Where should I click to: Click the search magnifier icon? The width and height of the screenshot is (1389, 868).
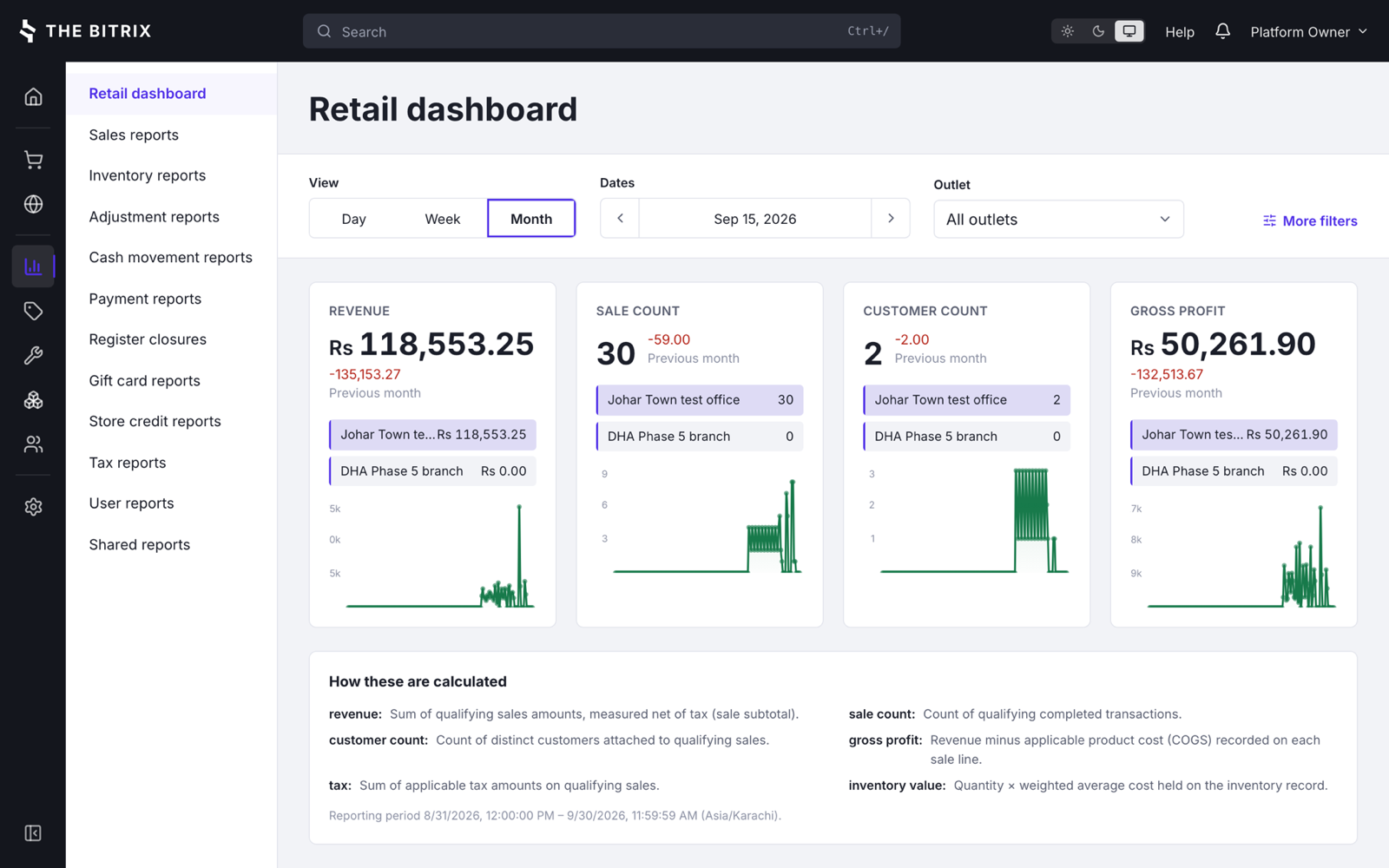point(324,31)
